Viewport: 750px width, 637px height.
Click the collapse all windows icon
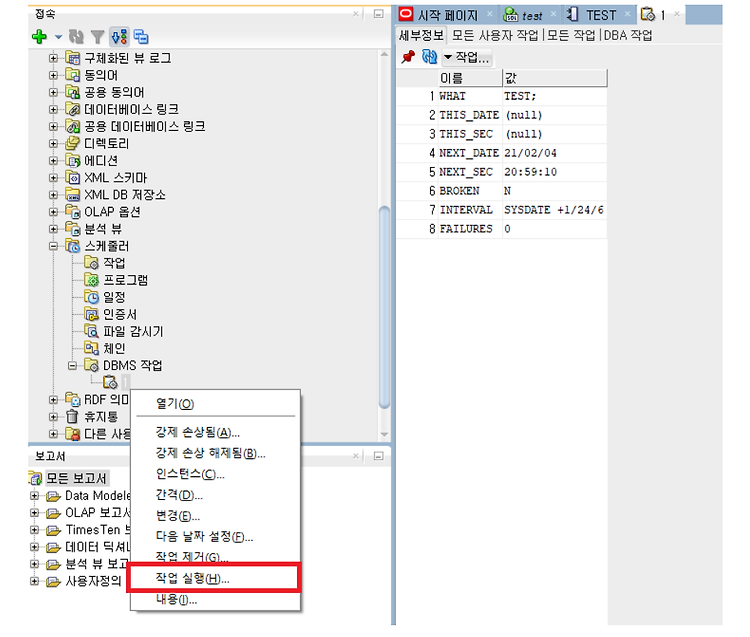pyautogui.click(x=141, y=36)
